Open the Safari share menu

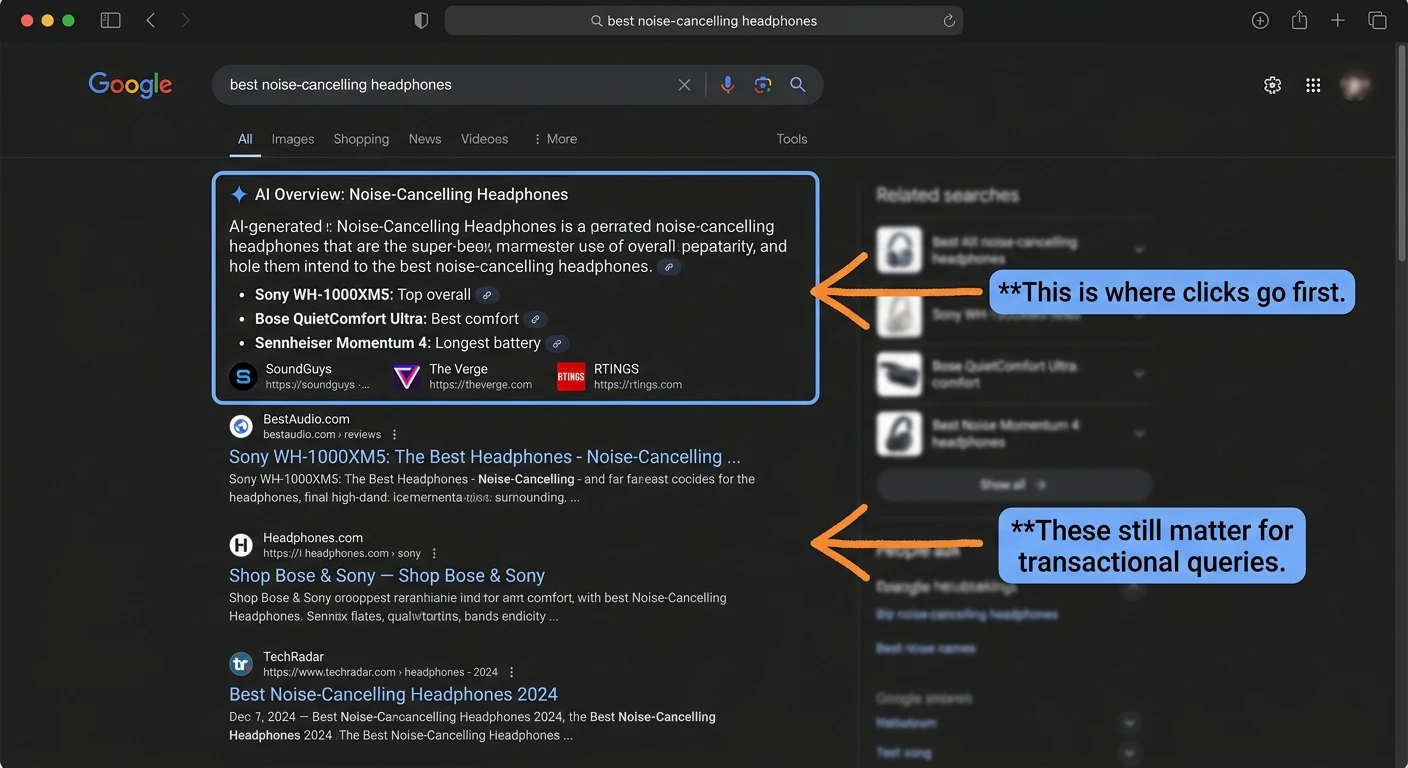point(1299,20)
